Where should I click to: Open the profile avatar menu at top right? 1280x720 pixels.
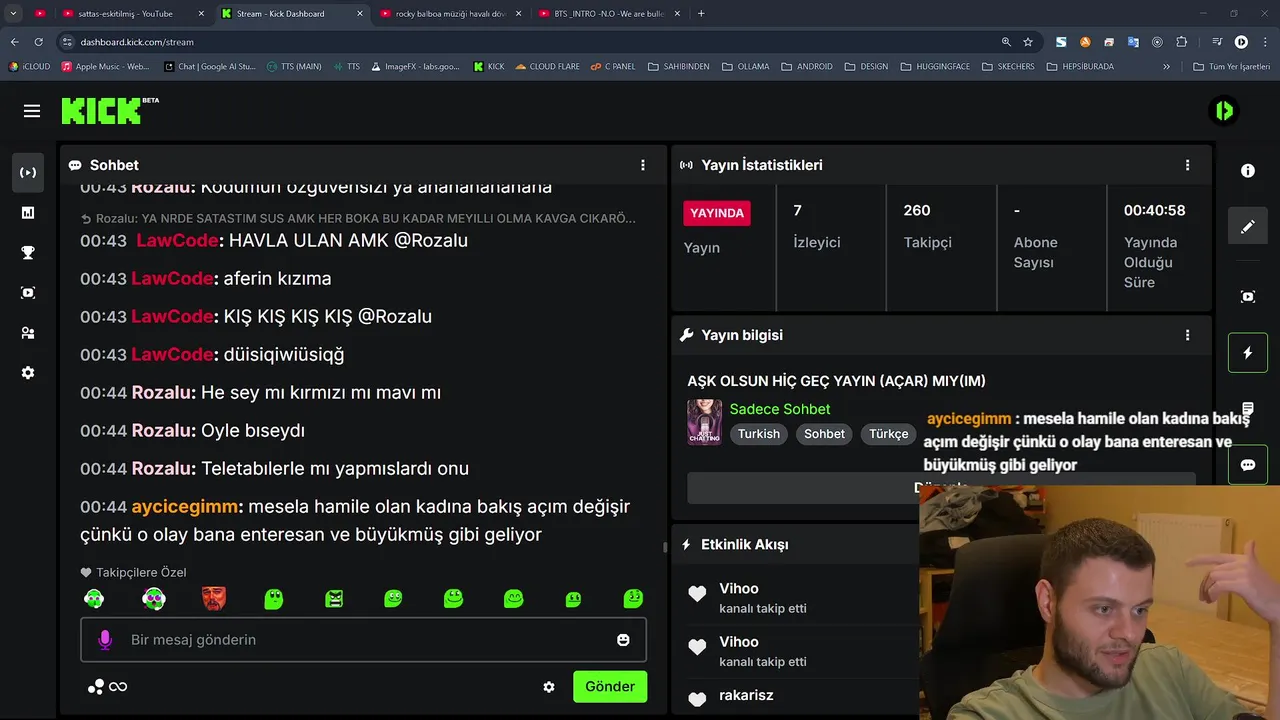pos(1224,111)
